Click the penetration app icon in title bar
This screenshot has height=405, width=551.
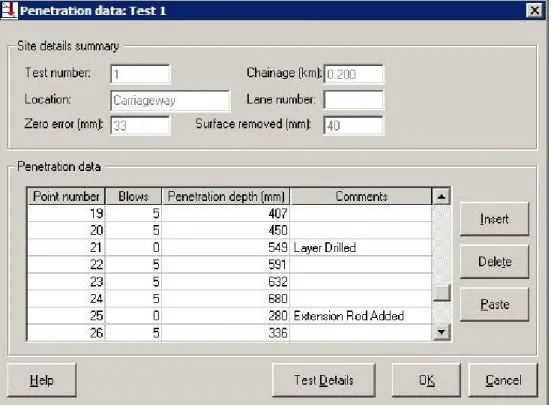(9, 10)
